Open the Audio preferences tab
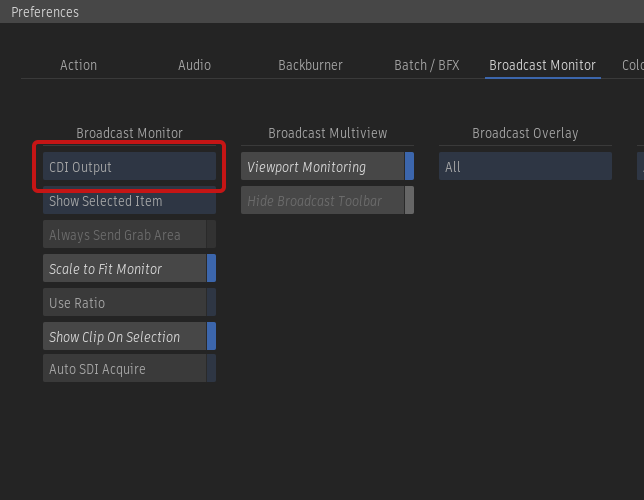This screenshot has width=644, height=500. pos(194,65)
